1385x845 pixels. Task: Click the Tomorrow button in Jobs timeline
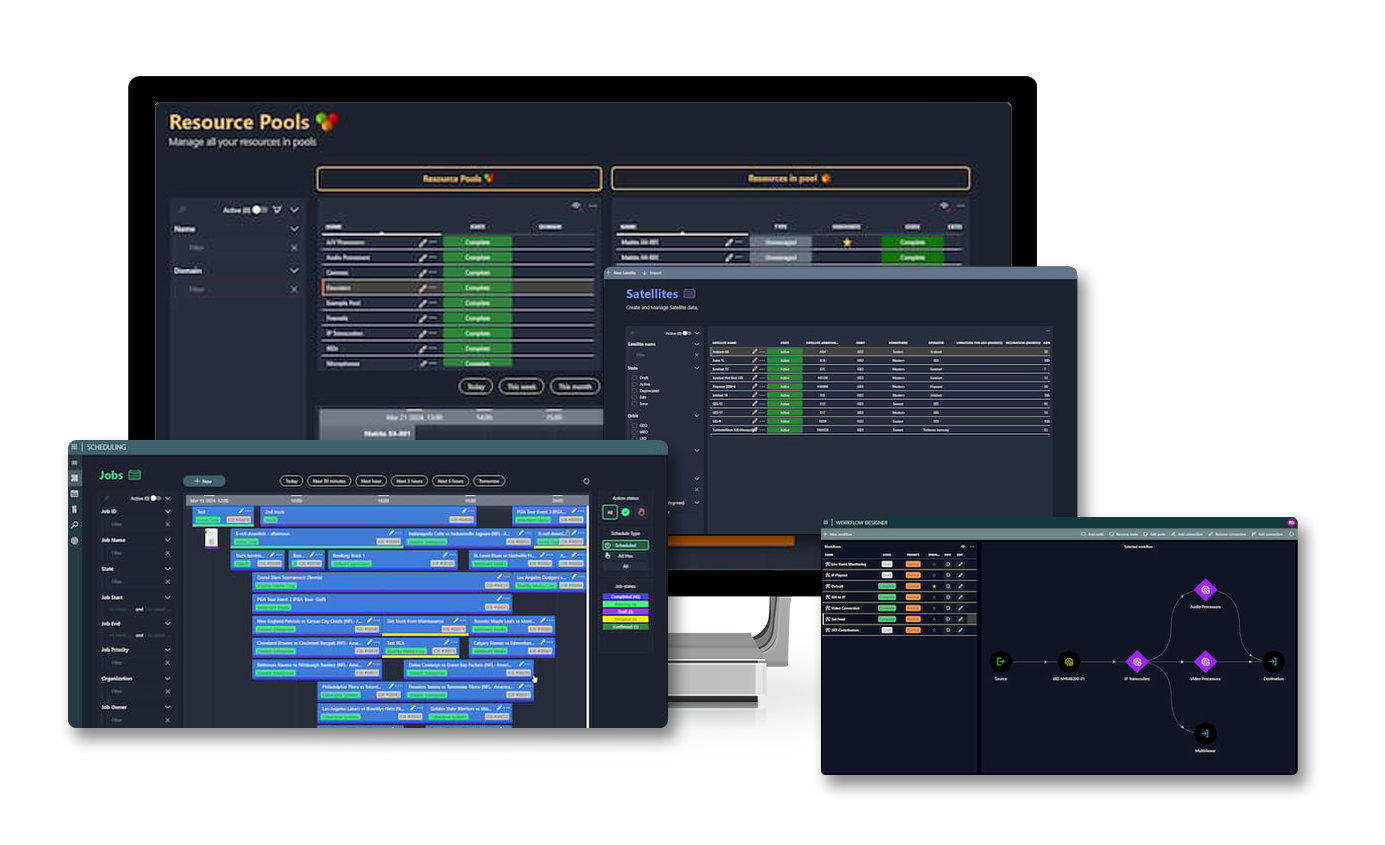coord(488,481)
